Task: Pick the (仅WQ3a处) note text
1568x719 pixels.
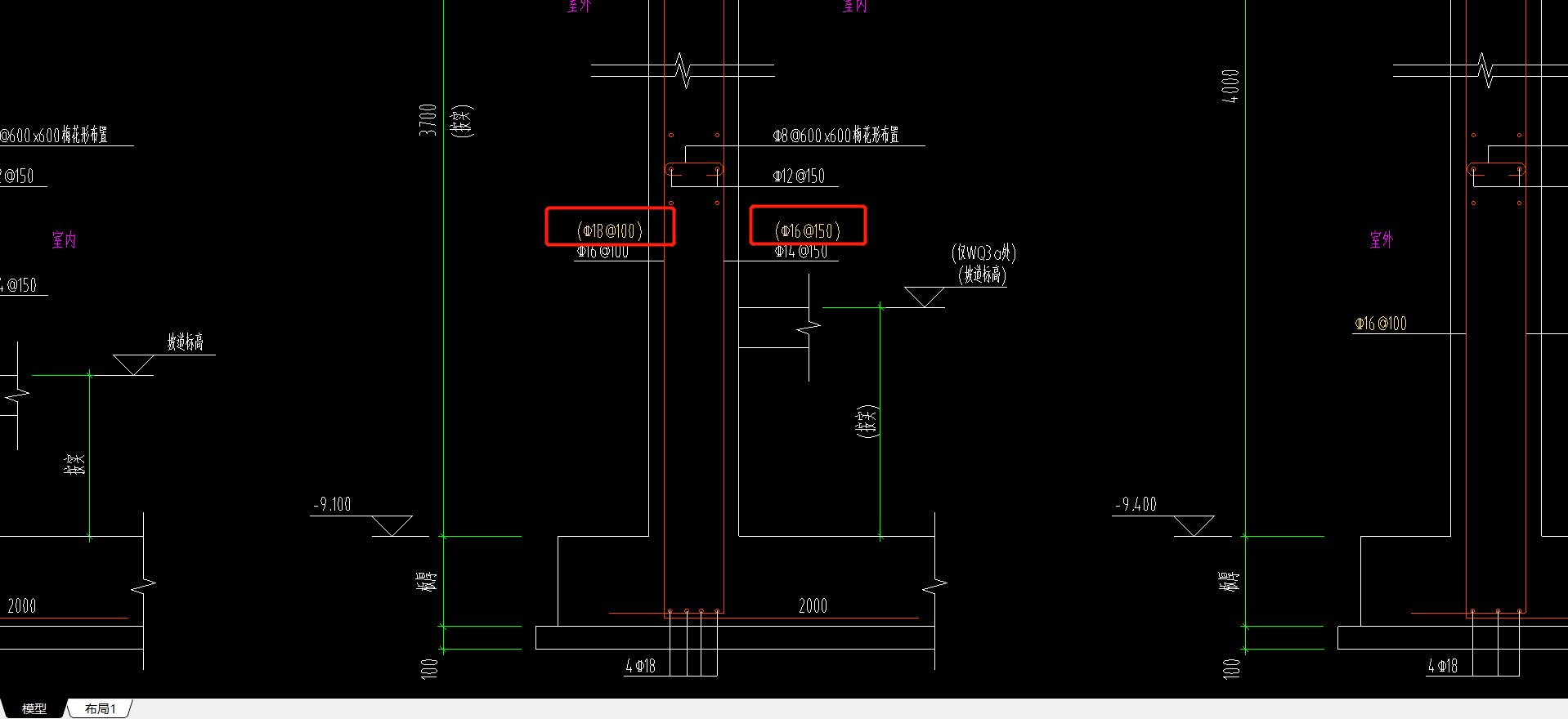Action: click(984, 252)
